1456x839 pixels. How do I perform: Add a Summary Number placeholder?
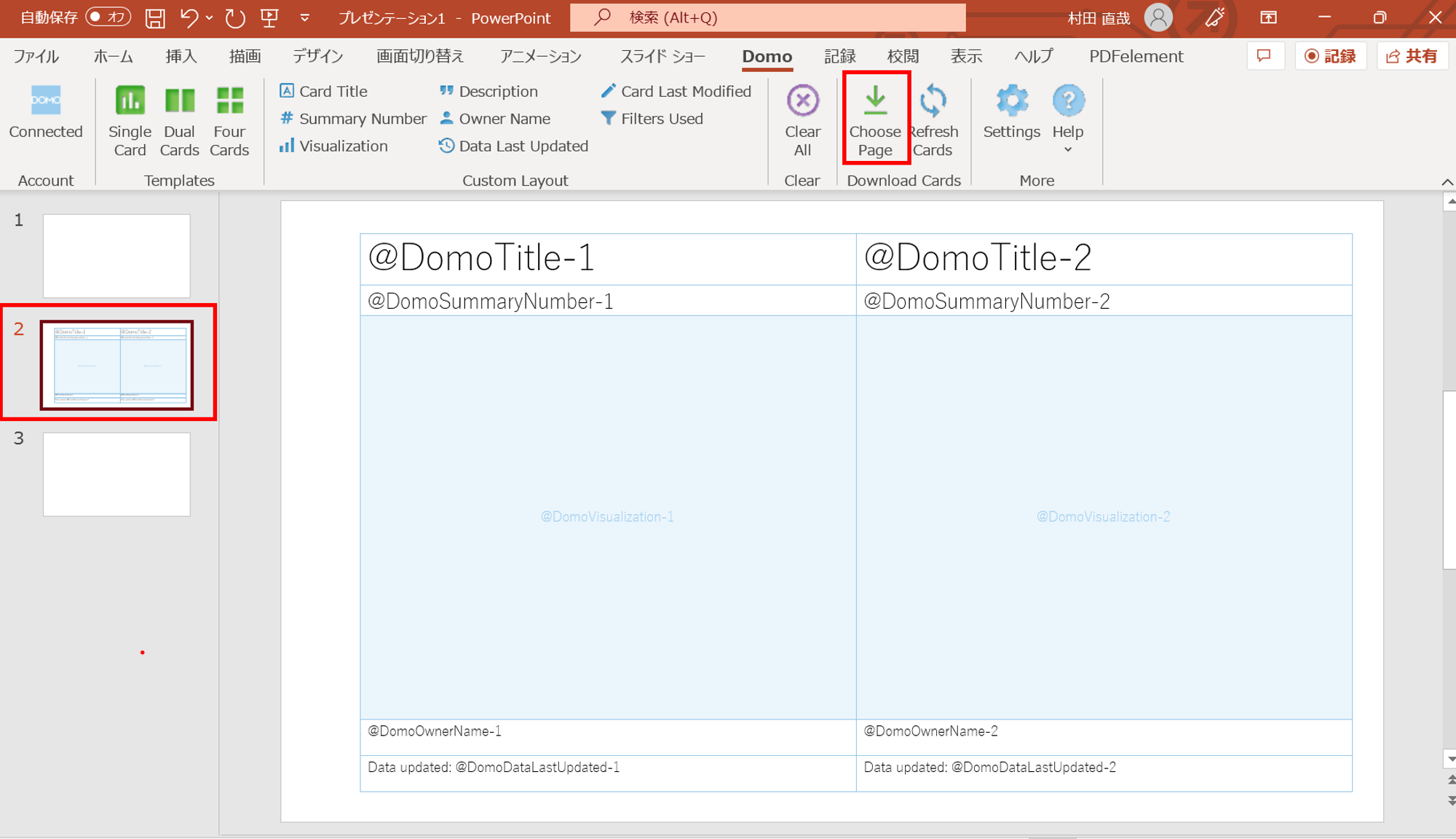tap(352, 119)
